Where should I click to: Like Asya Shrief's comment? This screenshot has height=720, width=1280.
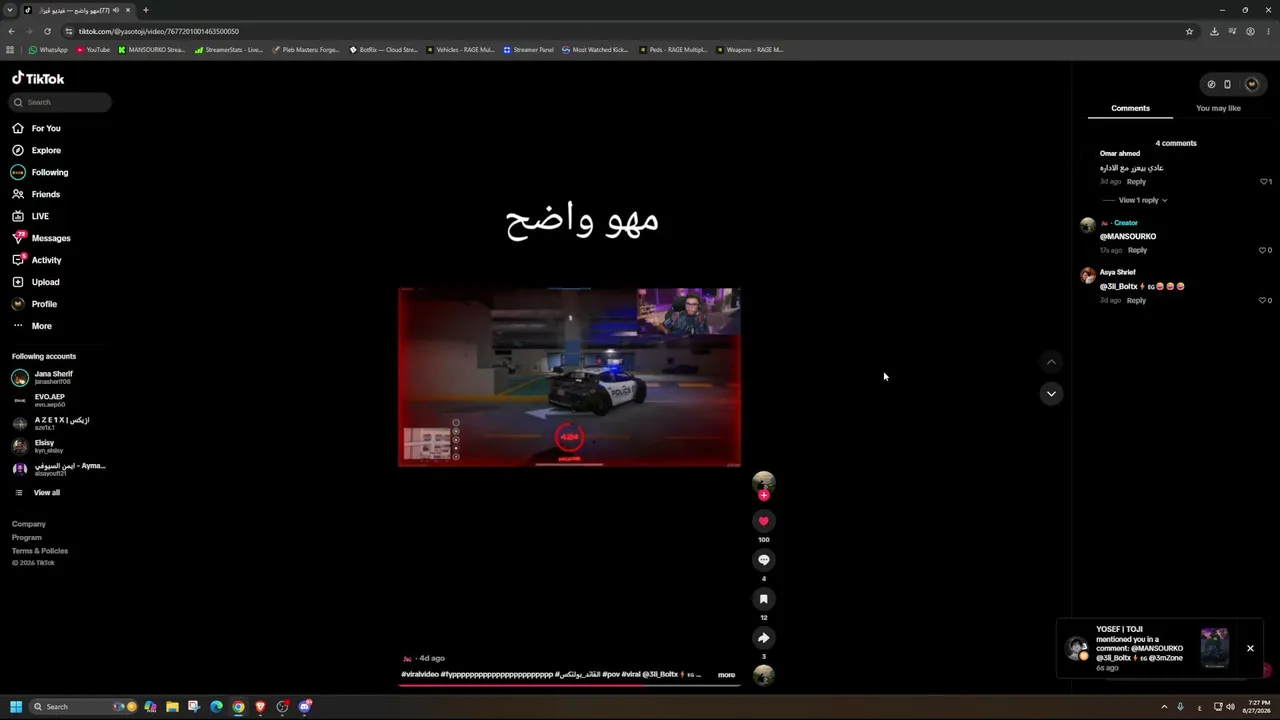tap(1263, 300)
